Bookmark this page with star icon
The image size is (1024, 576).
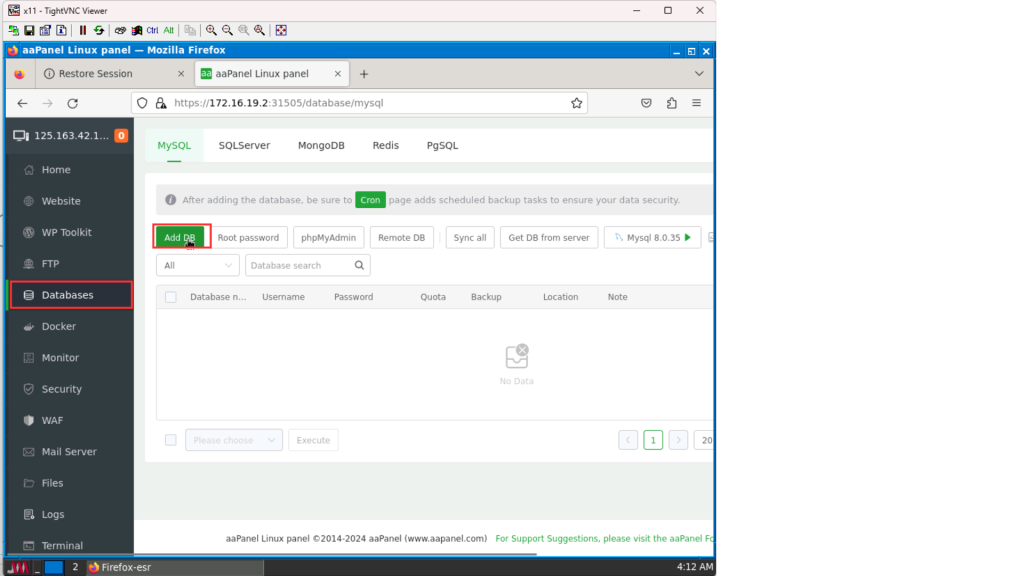(576, 103)
